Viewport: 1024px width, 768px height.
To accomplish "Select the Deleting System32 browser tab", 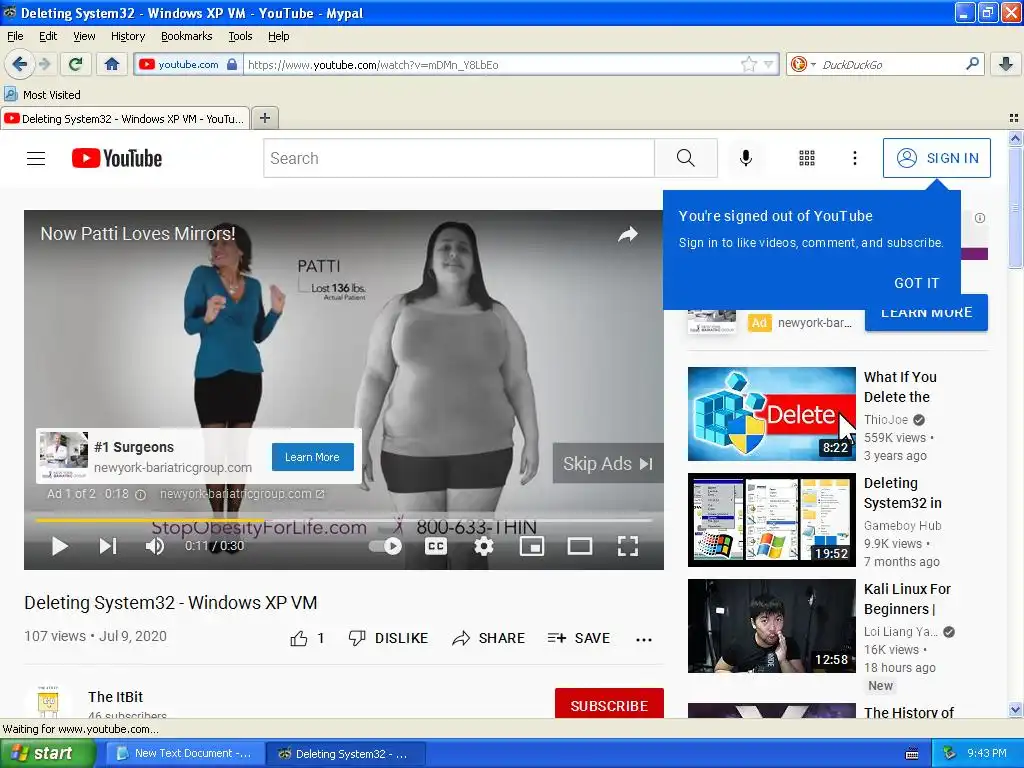I will coord(125,119).
